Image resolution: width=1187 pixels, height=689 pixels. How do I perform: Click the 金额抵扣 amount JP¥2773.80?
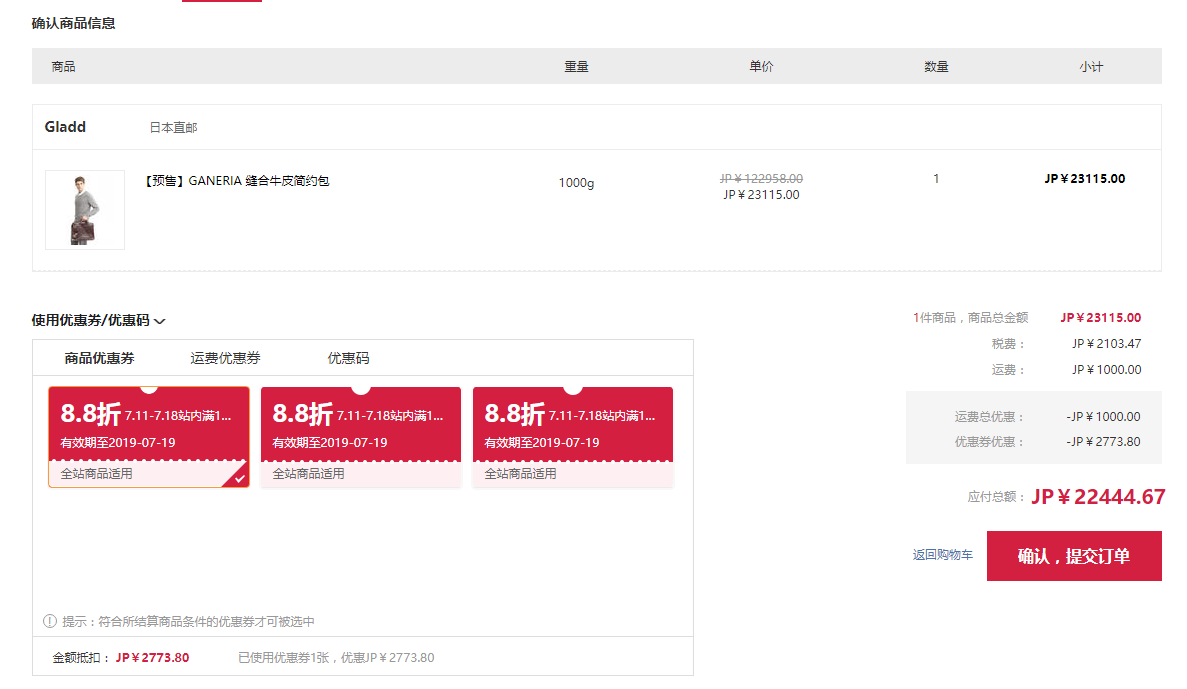(152, 658)
